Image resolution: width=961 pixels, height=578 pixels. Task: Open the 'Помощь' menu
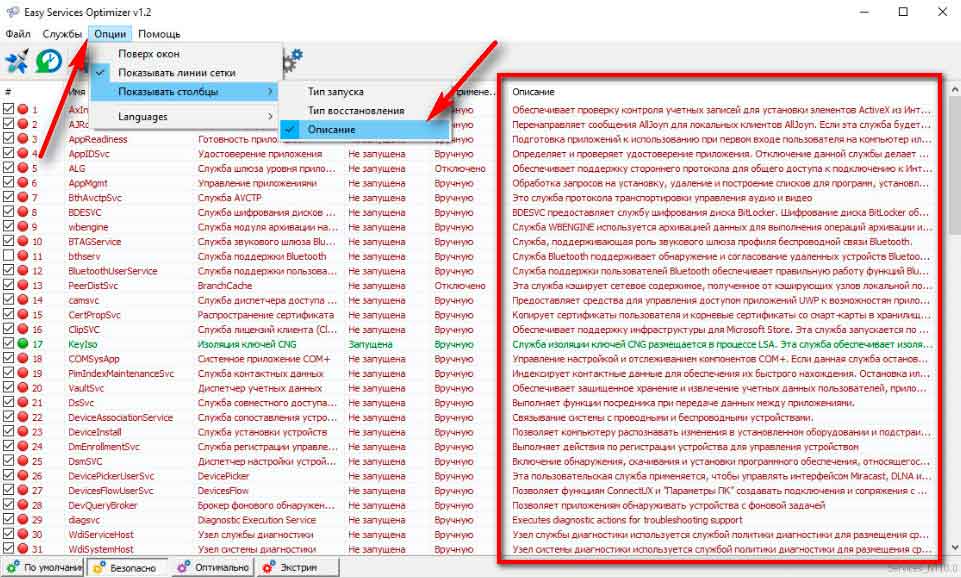[159, 33]
